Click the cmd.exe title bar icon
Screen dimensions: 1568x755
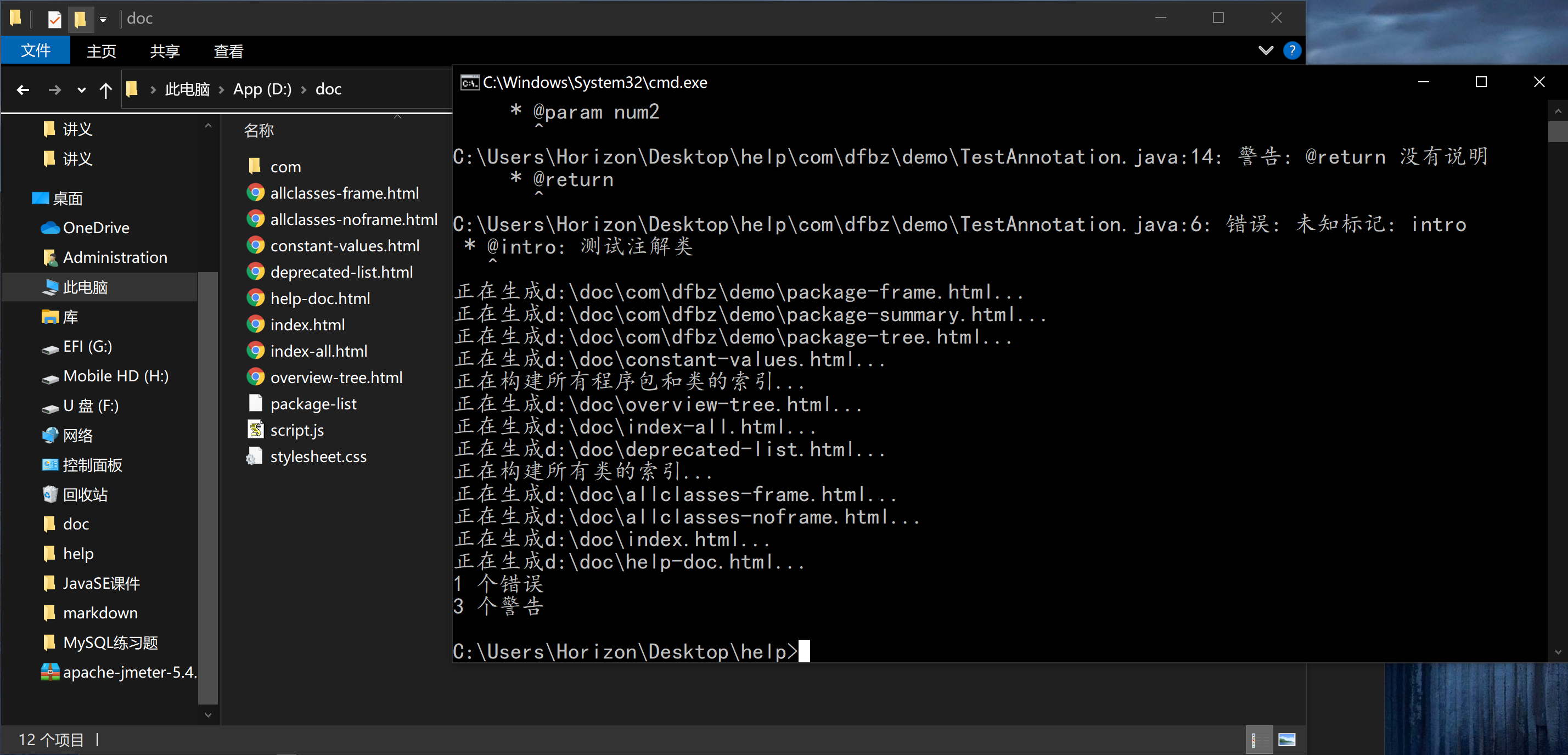click(x=469, y=82)
